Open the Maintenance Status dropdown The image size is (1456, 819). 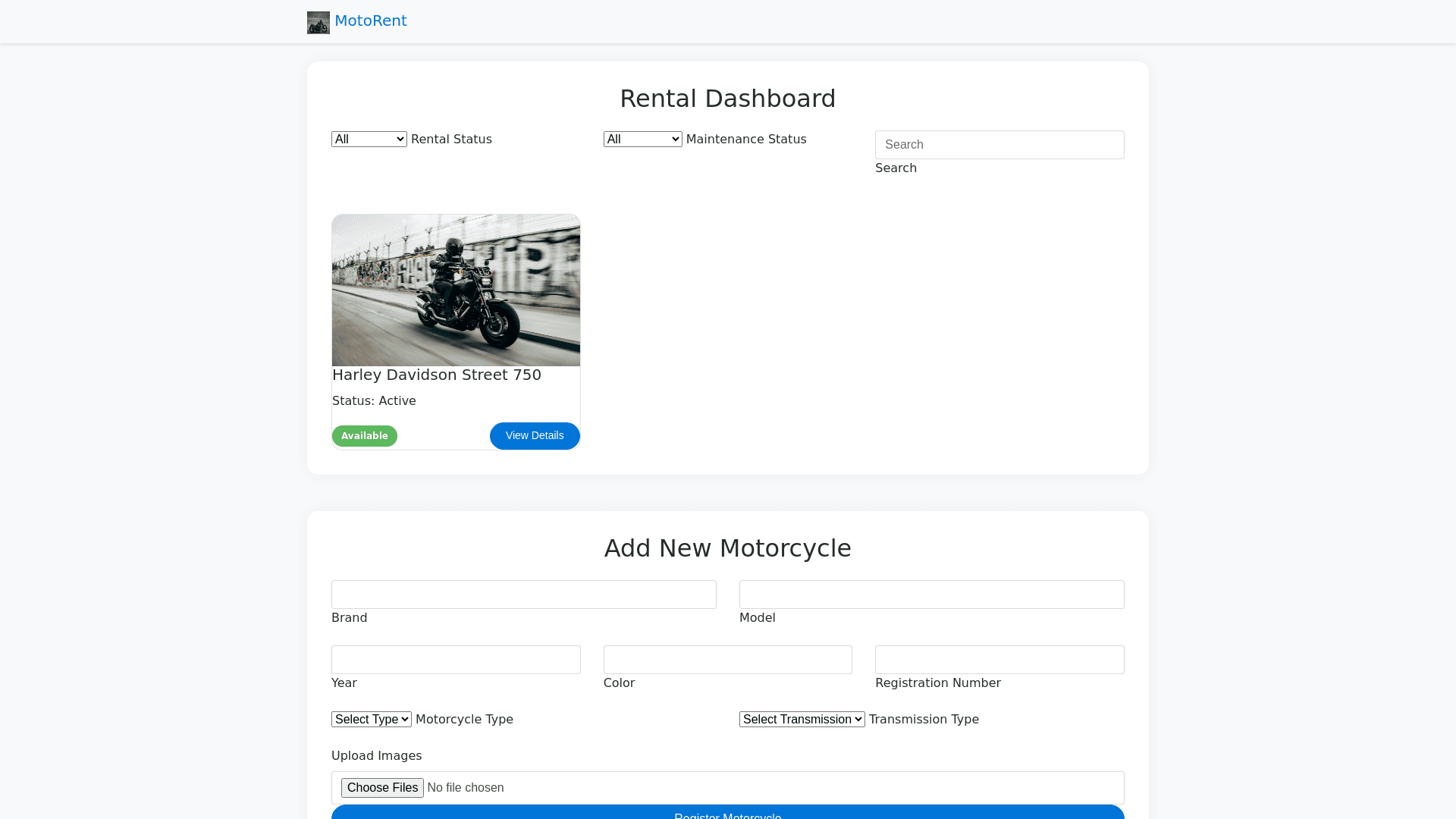(x=642, y=140)
